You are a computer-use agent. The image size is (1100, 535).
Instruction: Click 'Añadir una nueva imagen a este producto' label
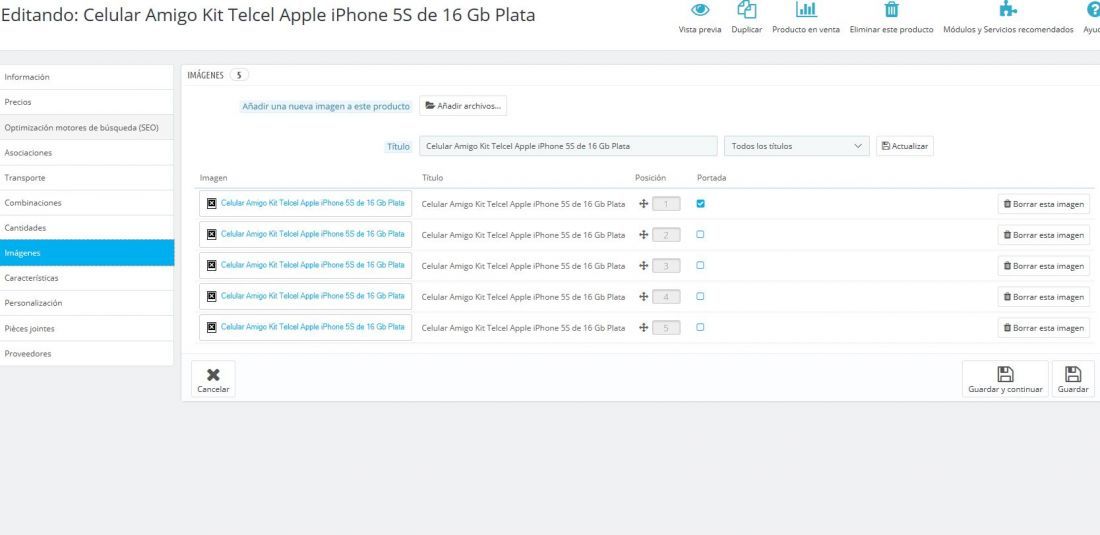click(x=326, y=107)
